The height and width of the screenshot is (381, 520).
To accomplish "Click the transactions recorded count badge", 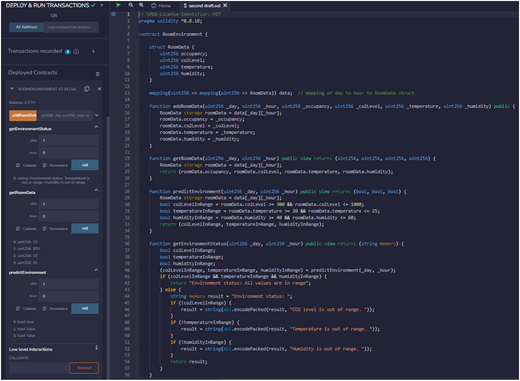I will click(x=68, y=52).
